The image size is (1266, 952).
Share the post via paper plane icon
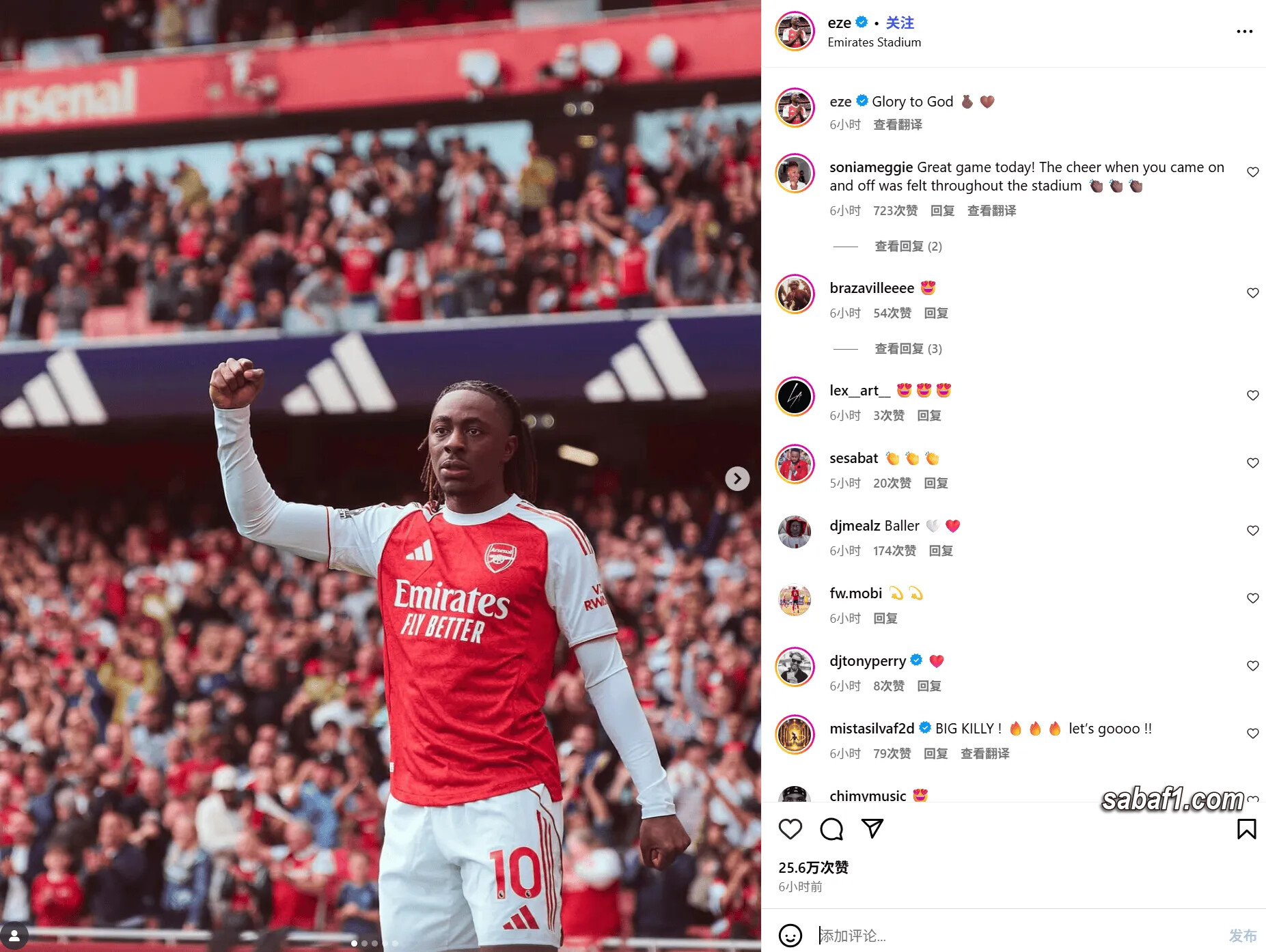[x=872, y=829]
